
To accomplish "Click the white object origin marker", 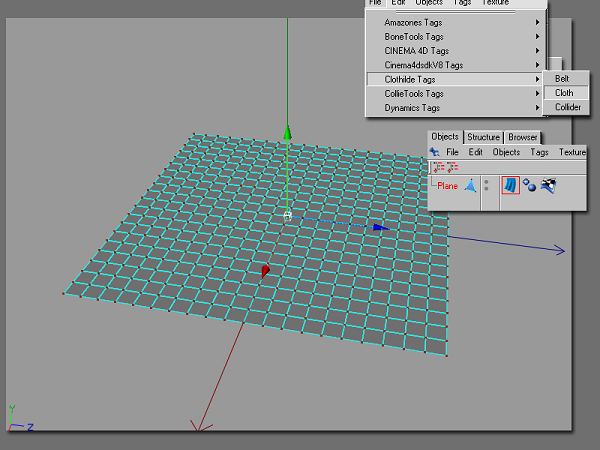I will point(287,217).
